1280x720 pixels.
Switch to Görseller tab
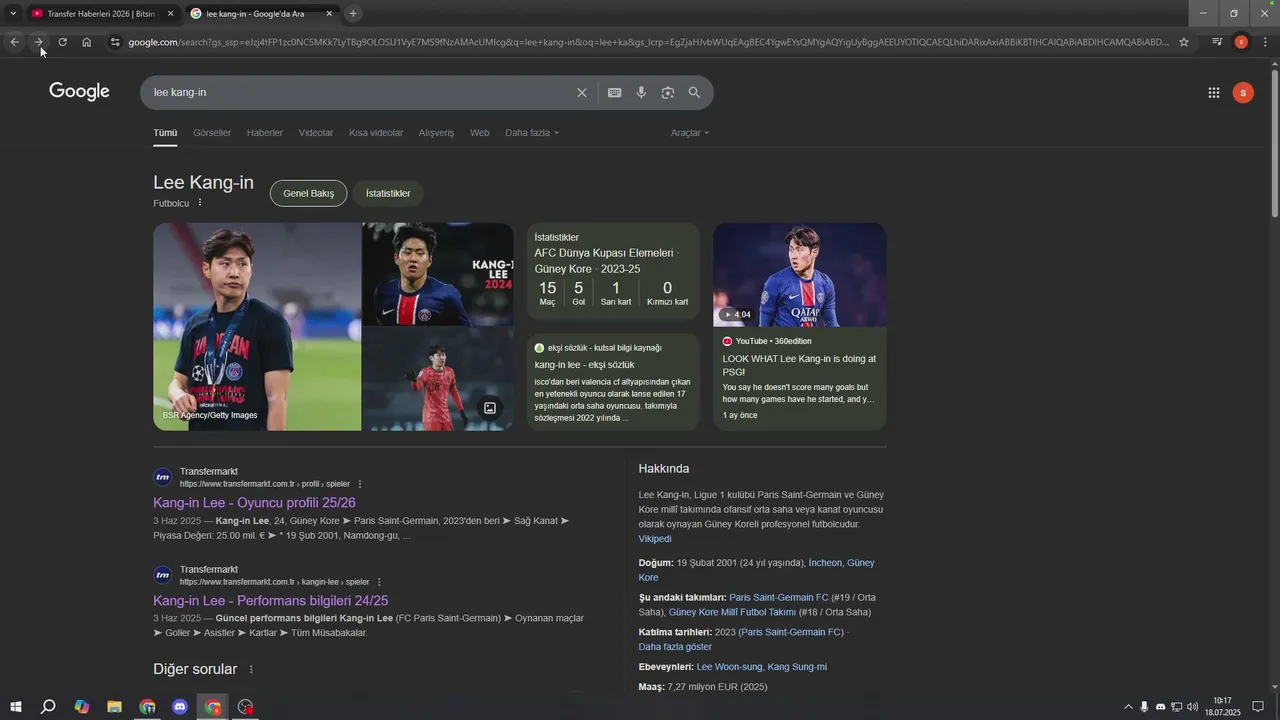212,132
